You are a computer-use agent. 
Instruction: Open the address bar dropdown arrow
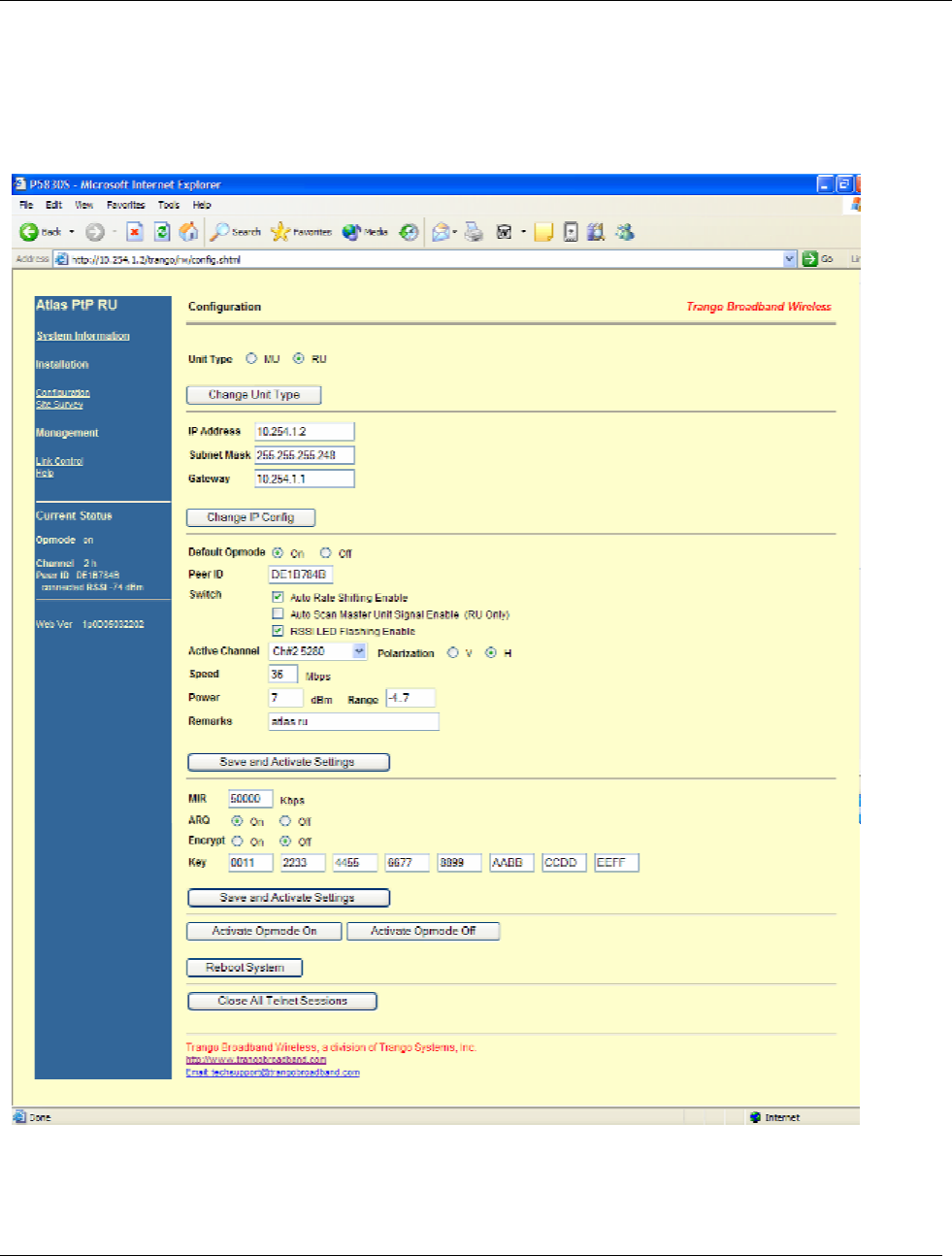pos(789,259)
